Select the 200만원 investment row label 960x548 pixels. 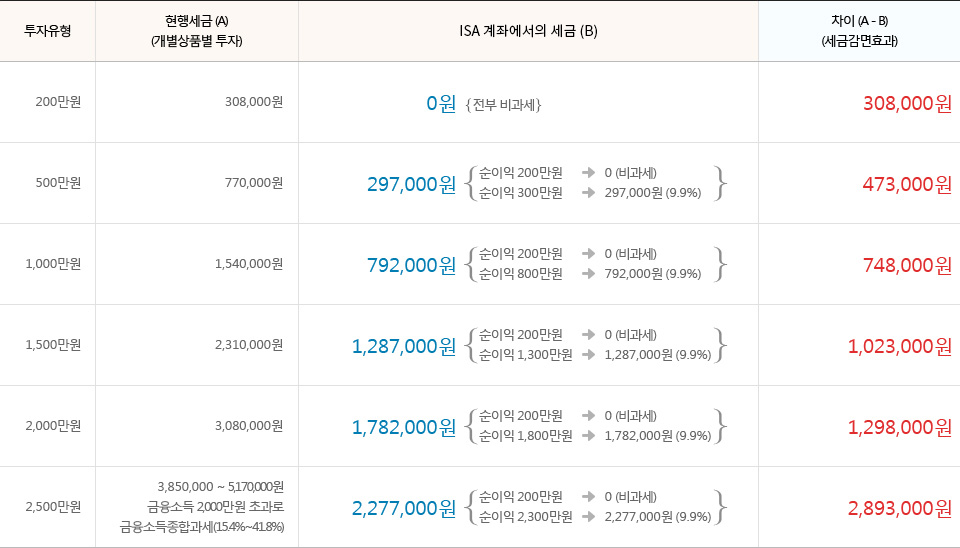point(58,102)
